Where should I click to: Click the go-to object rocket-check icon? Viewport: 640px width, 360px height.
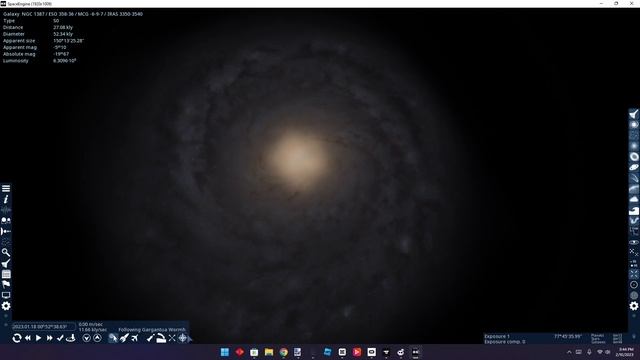(151, 338)
